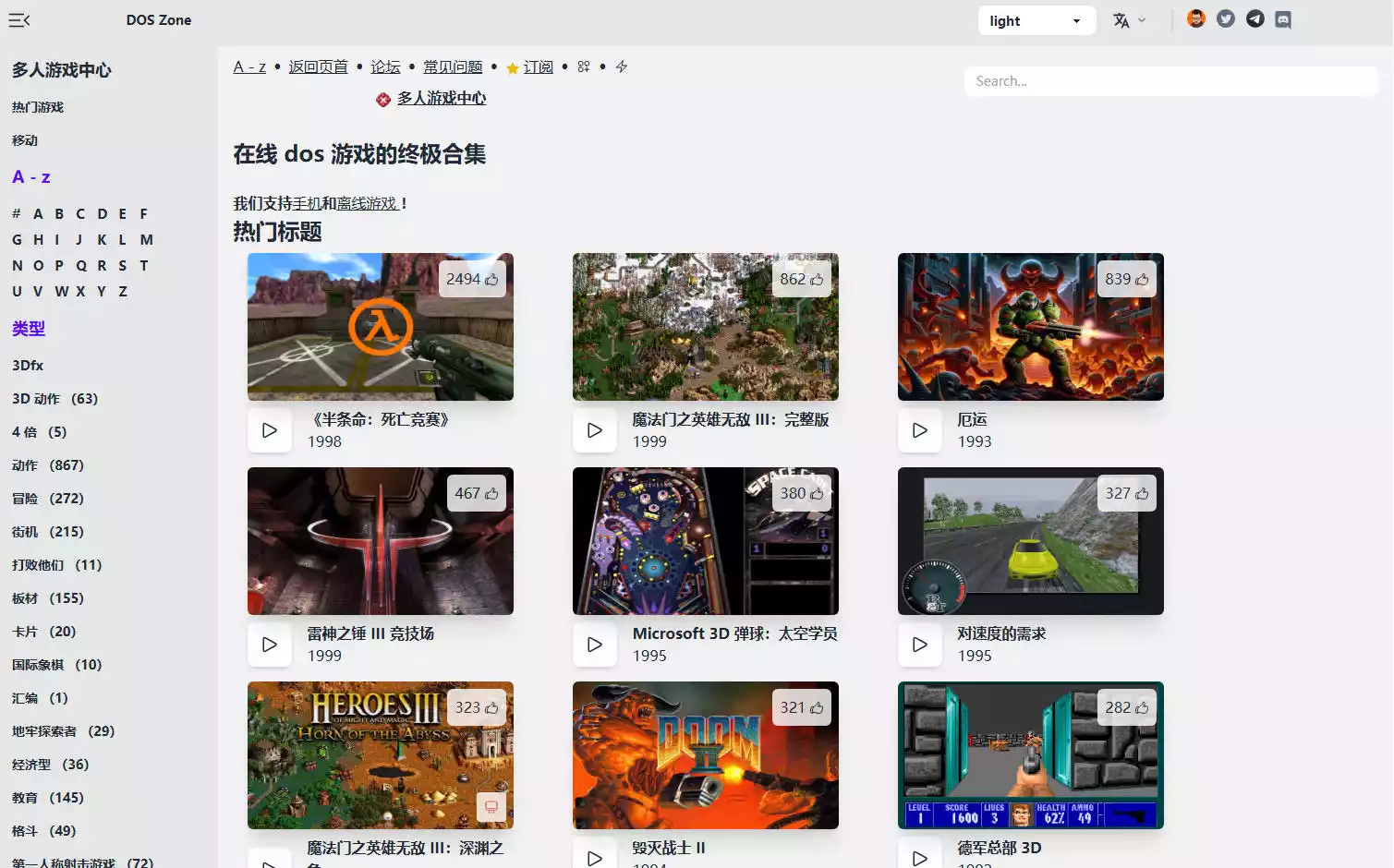The height and width of the screenshot is (868, 1394).
Task: Open the Quake III Arena thumbnail
Action: click(381, 541)
